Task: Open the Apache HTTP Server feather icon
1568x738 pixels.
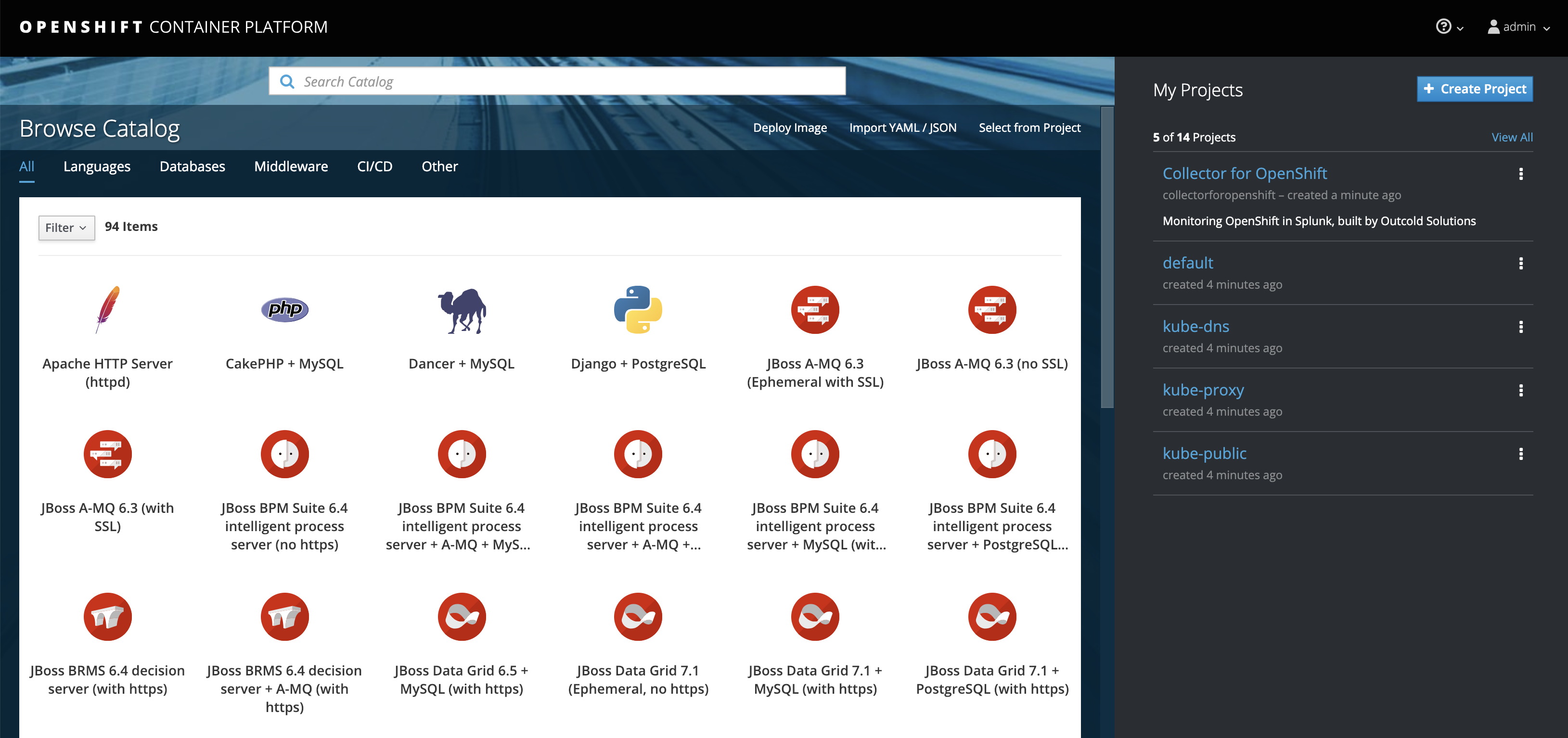Action: (x=108, y=310)
